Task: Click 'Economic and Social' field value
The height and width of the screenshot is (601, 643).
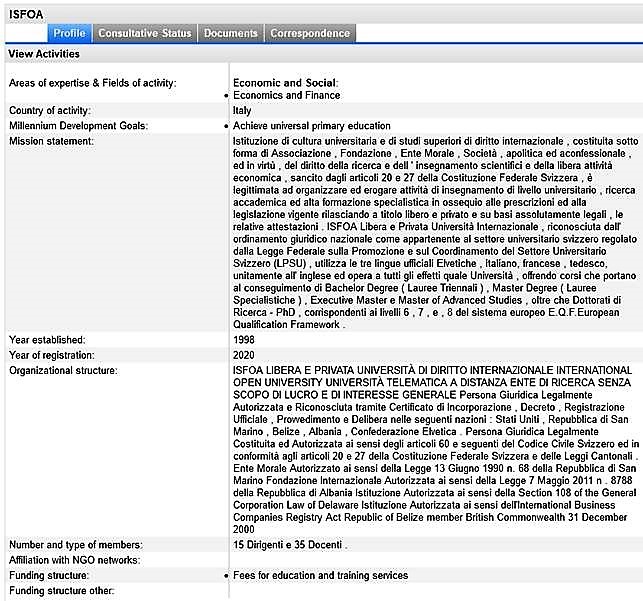Action: (x=286, y=83)
